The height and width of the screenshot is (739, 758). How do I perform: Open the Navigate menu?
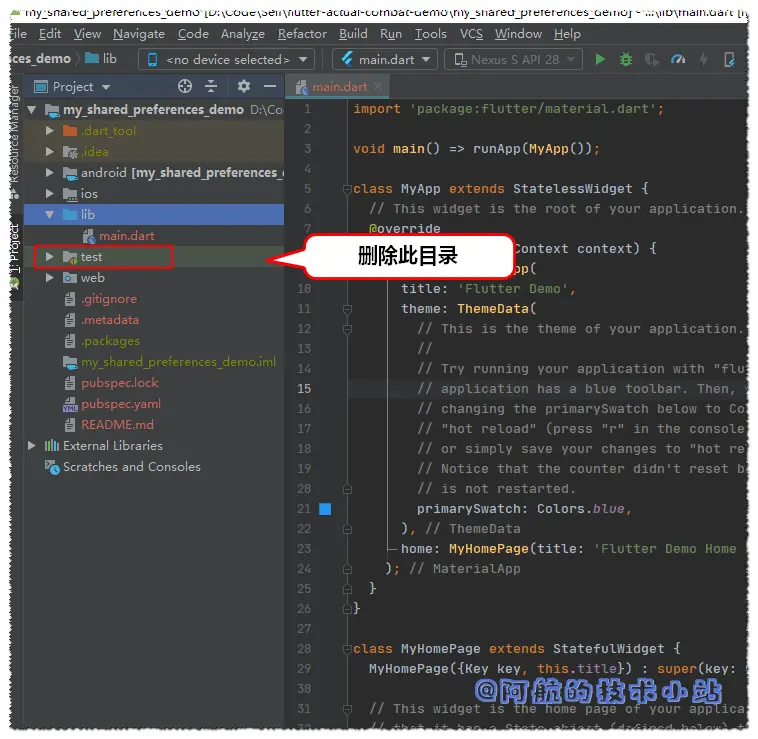pos(139,34)
